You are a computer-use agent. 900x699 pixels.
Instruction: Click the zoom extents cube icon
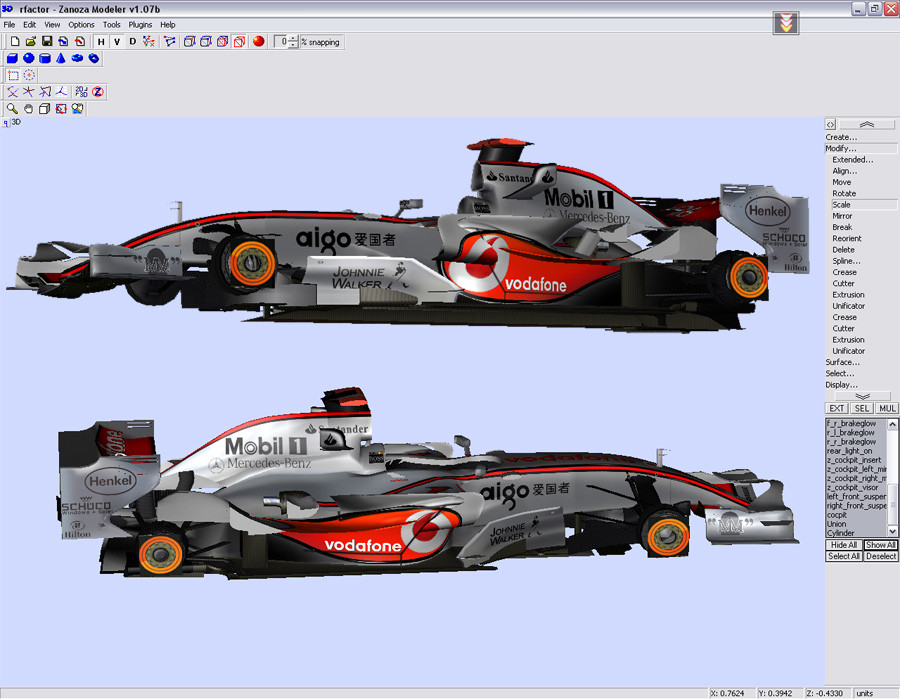pyautogui.click(x=61, y=108)
